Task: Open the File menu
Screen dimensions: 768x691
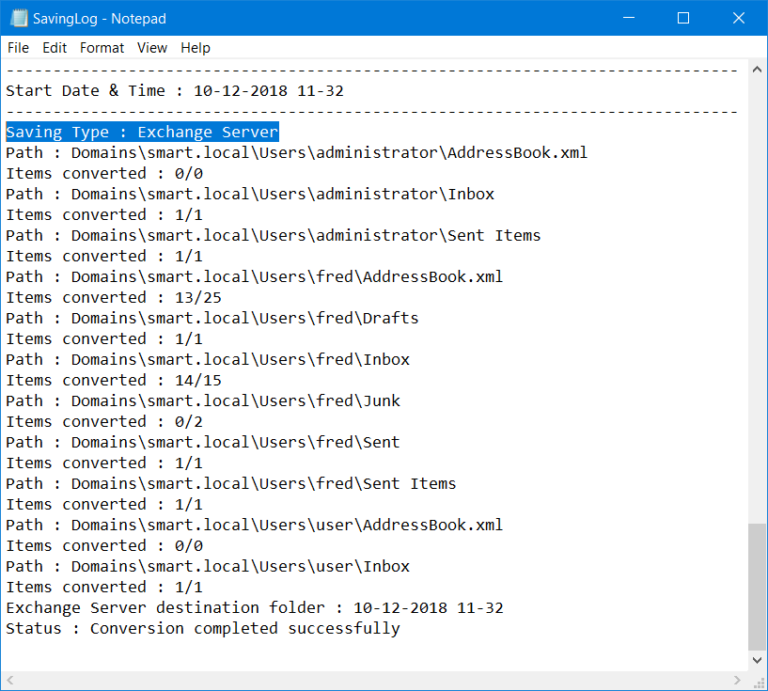Action: coord(18,48)
